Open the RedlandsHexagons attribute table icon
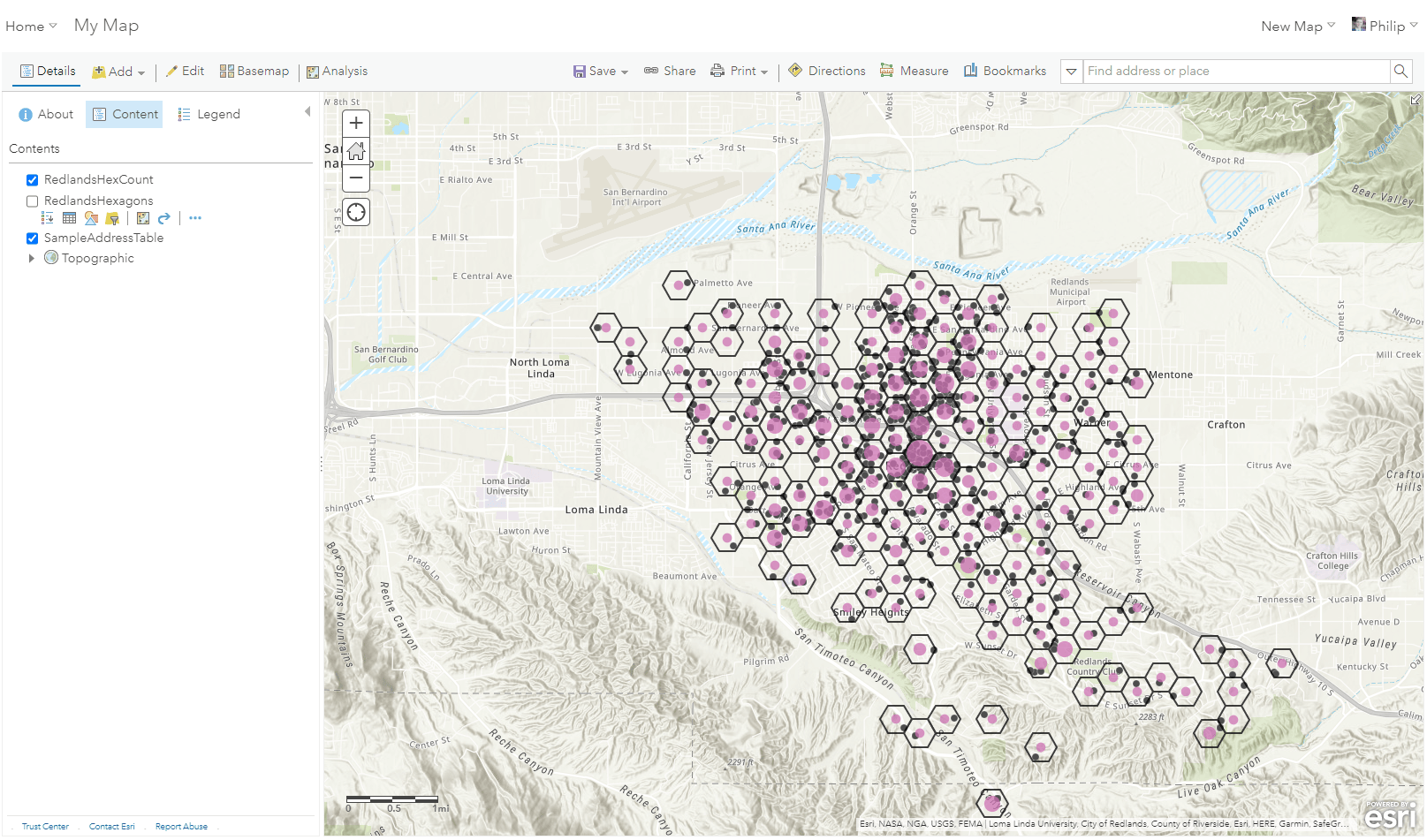1427x840 pixels. click(x=69, y=218)
